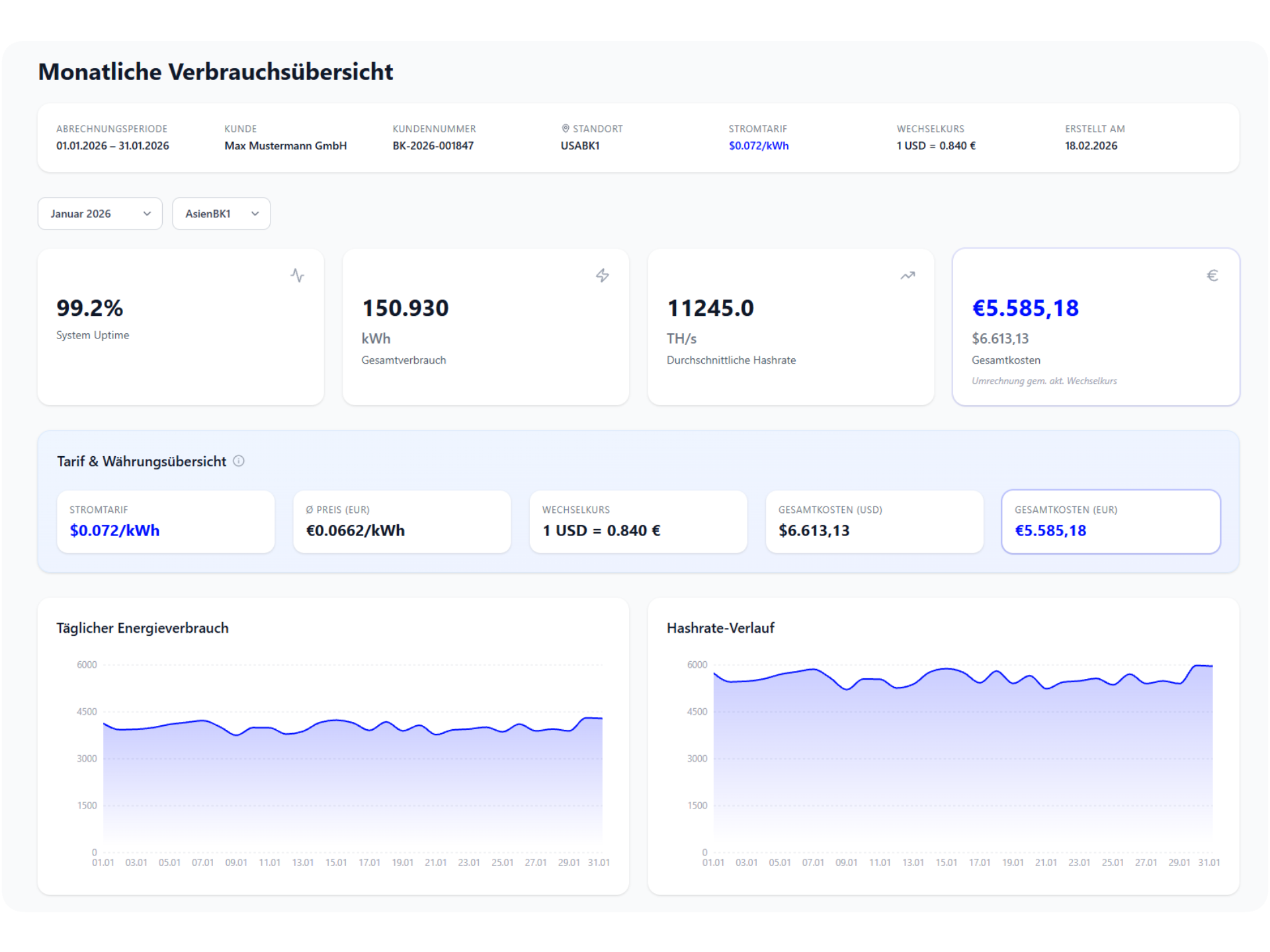Click the location pin icon next to STANDORT
The image size is (1270, 952).
coord(564,128)
